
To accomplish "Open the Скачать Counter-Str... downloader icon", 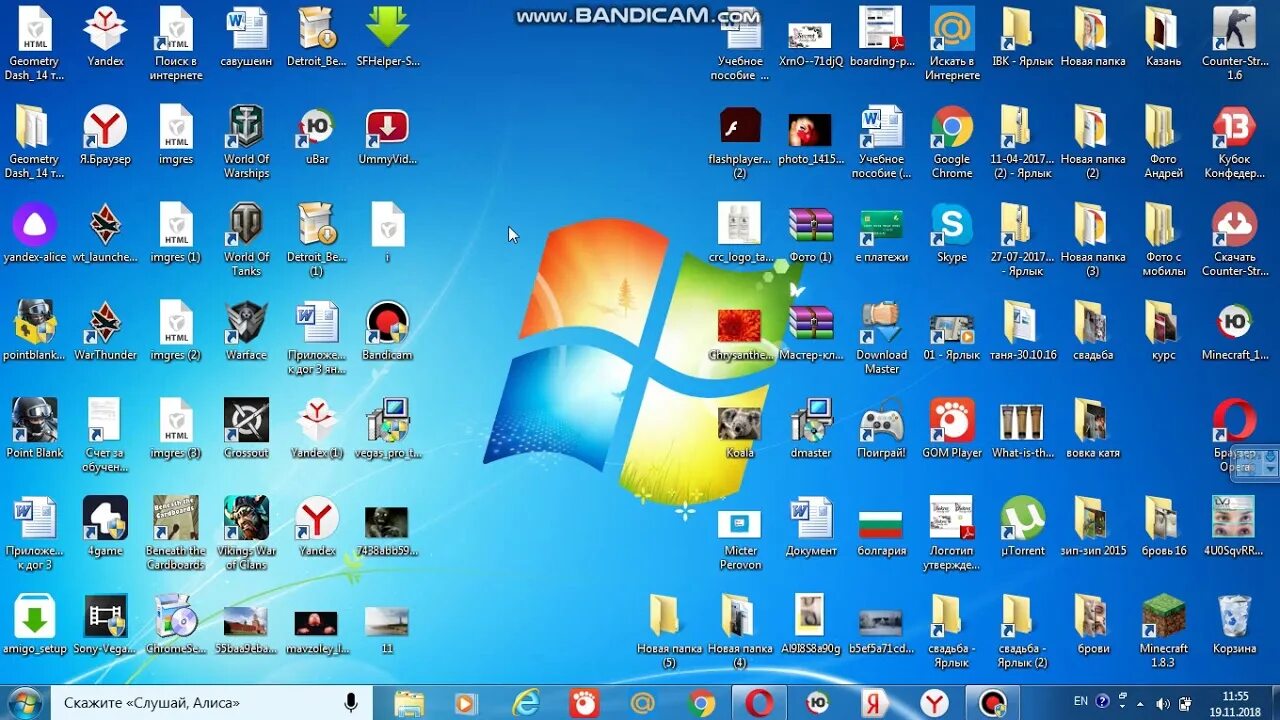I will 1235,239.
